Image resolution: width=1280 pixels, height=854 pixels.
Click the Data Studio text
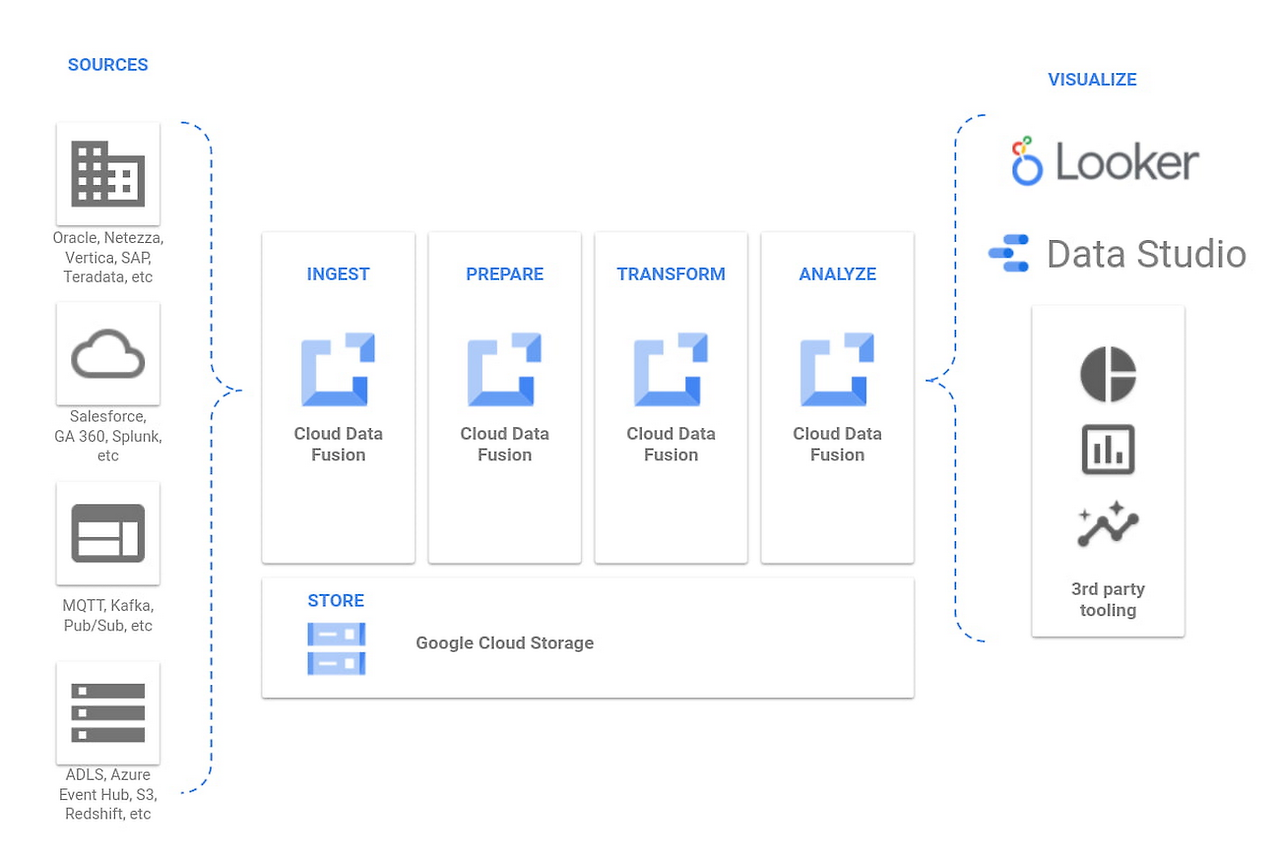pos(1147,254)
